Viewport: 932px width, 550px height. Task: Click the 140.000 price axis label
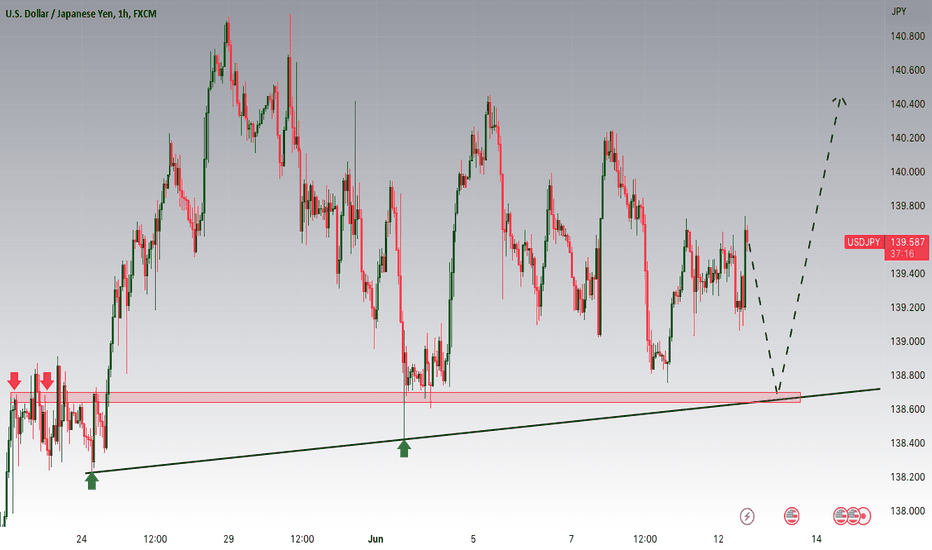pyautogui.click(x=908, y=172)
